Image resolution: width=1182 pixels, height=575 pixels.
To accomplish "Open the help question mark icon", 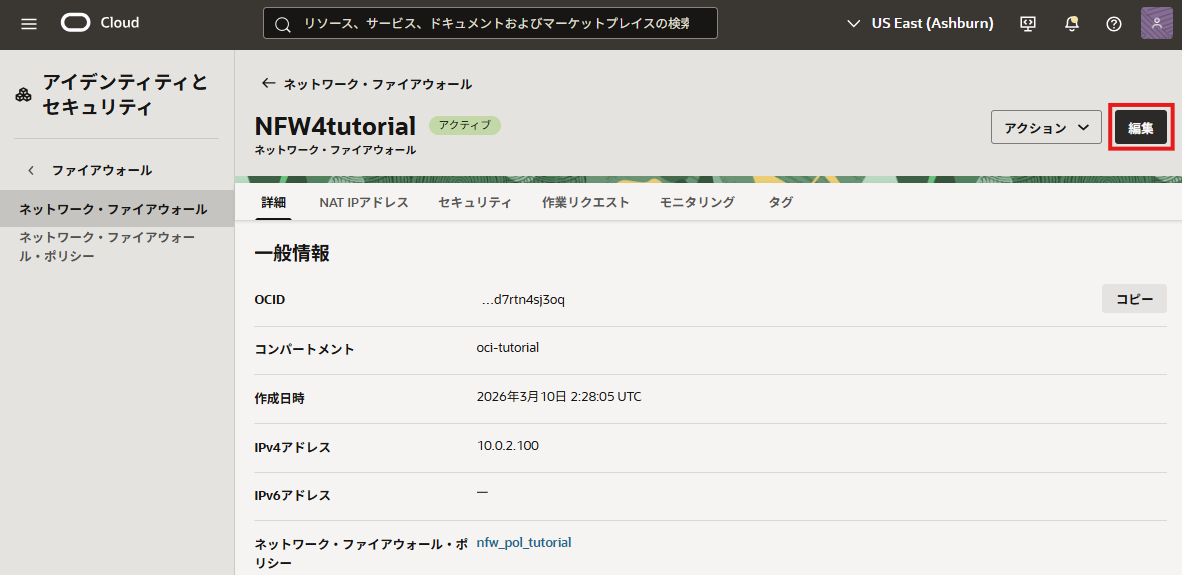I will 1113,23.
